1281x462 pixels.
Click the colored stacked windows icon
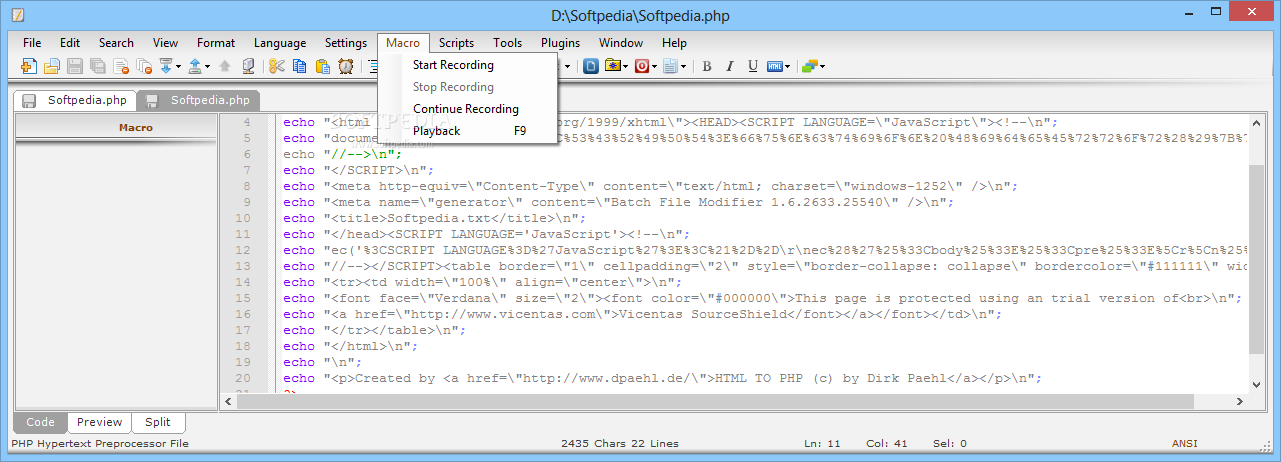pos(810,66)
